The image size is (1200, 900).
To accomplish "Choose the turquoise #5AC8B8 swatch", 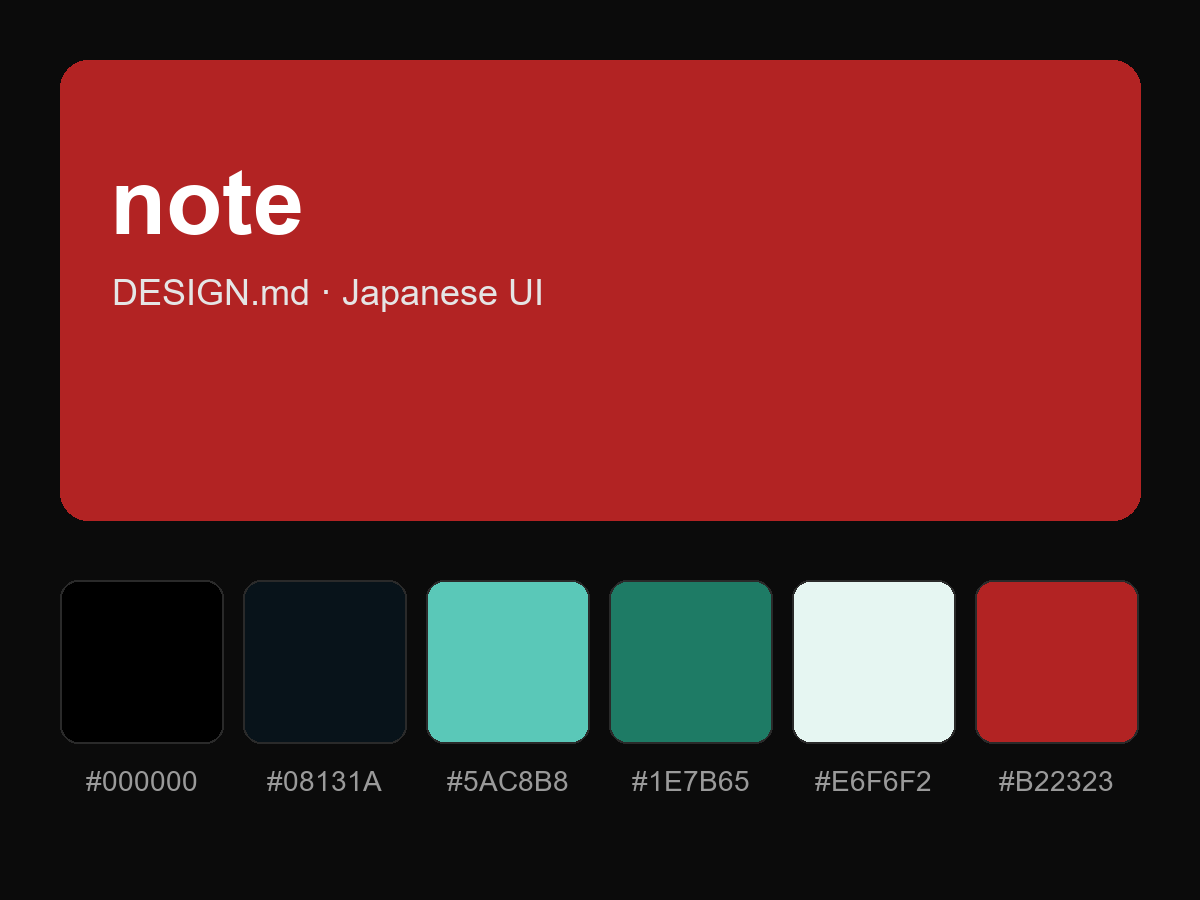I will tap(508, 662).
